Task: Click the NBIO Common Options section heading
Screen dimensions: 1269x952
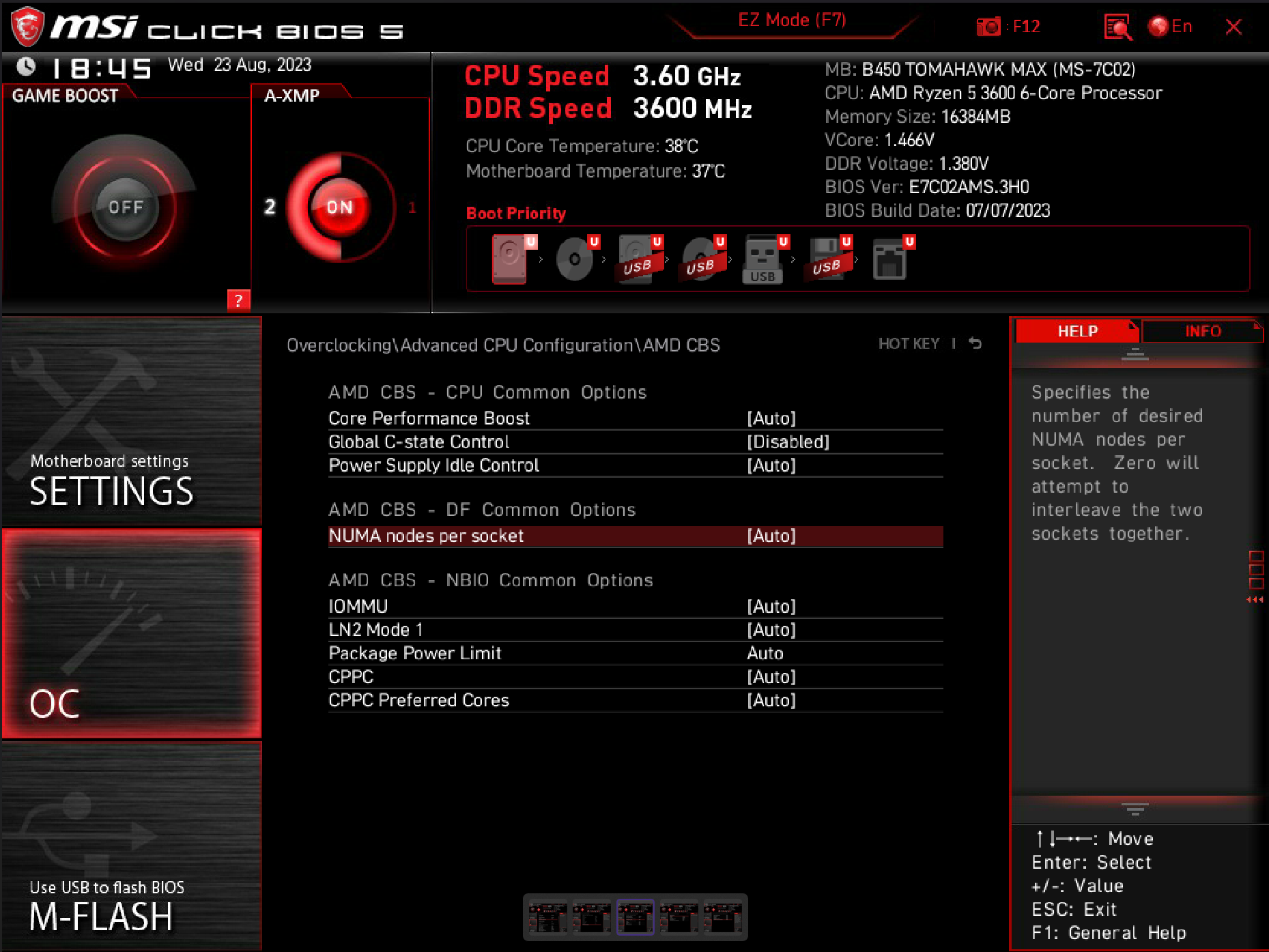Action: [491, 580]
